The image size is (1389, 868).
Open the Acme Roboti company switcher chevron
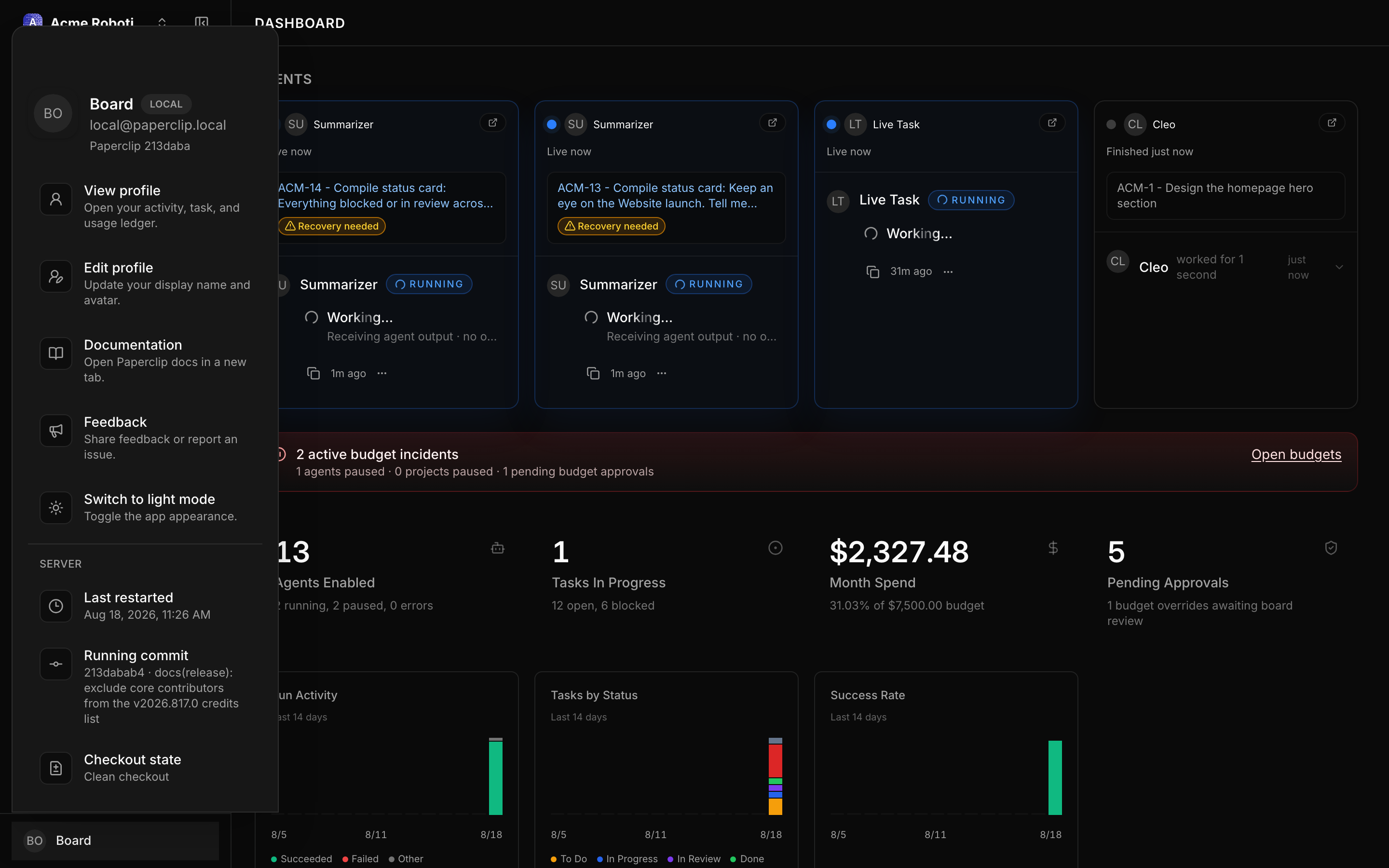[162, 22]
